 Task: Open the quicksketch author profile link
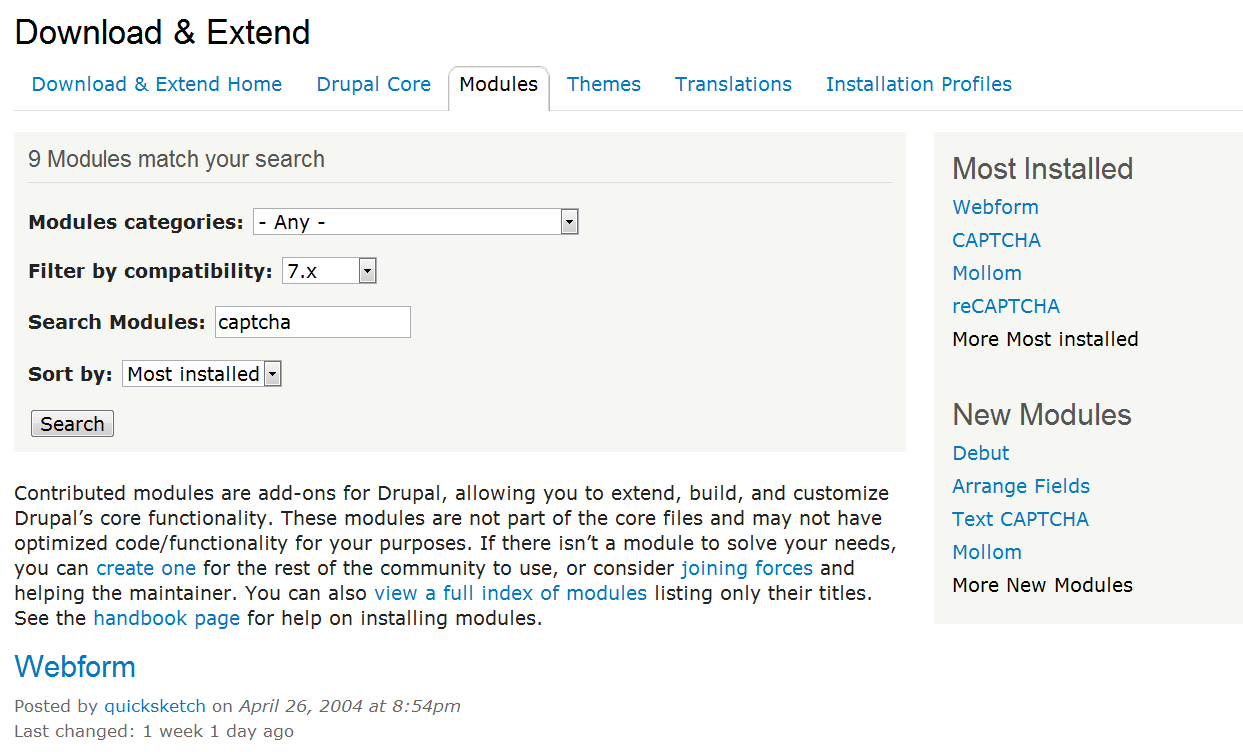154,706
